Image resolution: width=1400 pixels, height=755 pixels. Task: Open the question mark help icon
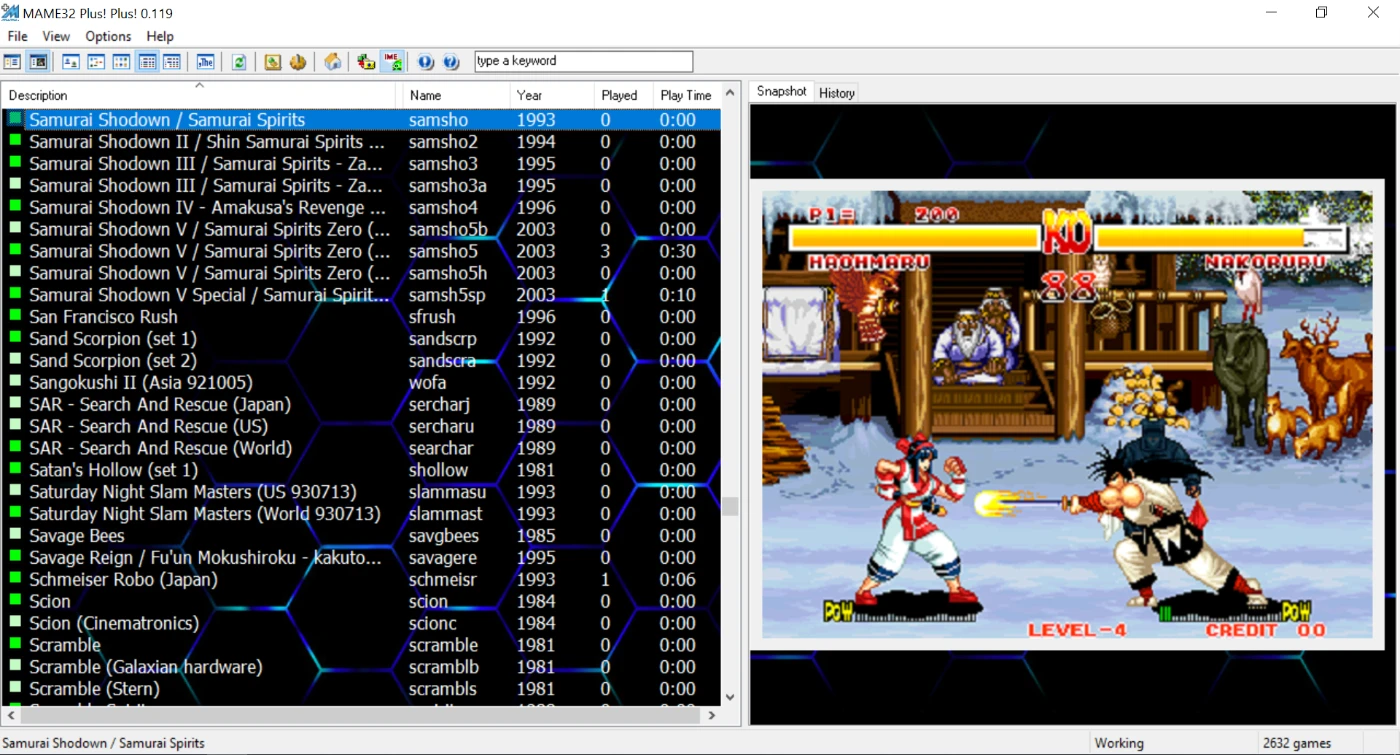point(451,62)
